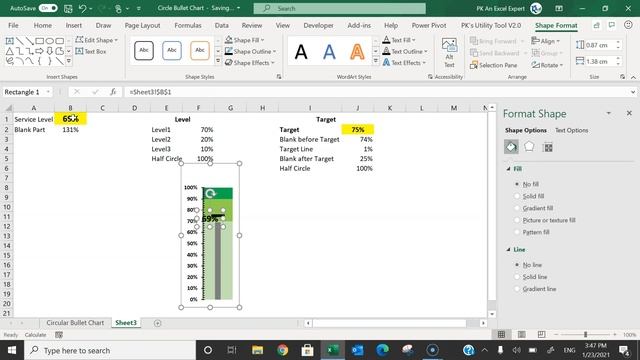
Task: Select the Gradient line radio option
Action: [x=517, y=289]
